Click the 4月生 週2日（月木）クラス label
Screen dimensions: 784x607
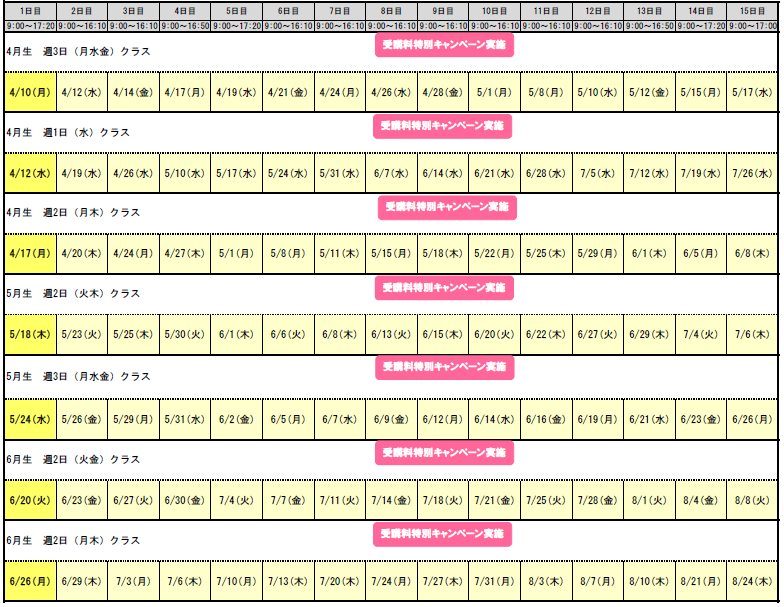tap(73, 212)
